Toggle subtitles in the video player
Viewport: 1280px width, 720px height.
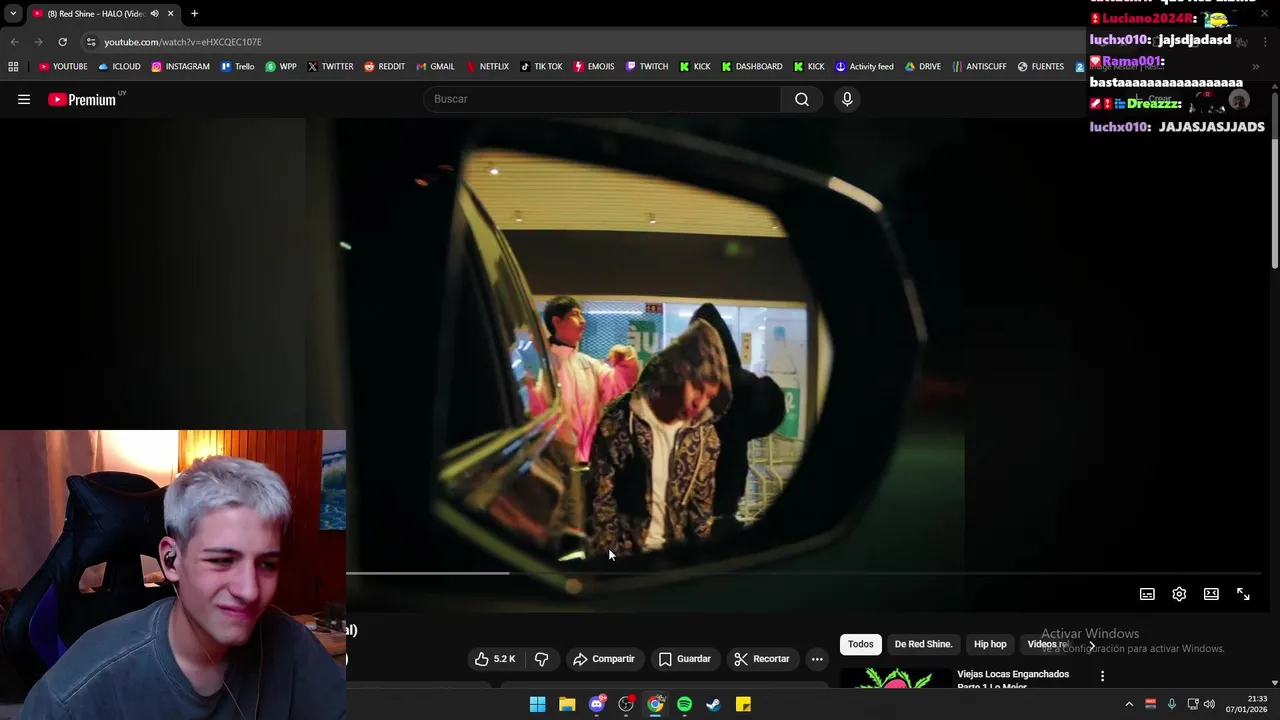click(x=1147, y=594)
